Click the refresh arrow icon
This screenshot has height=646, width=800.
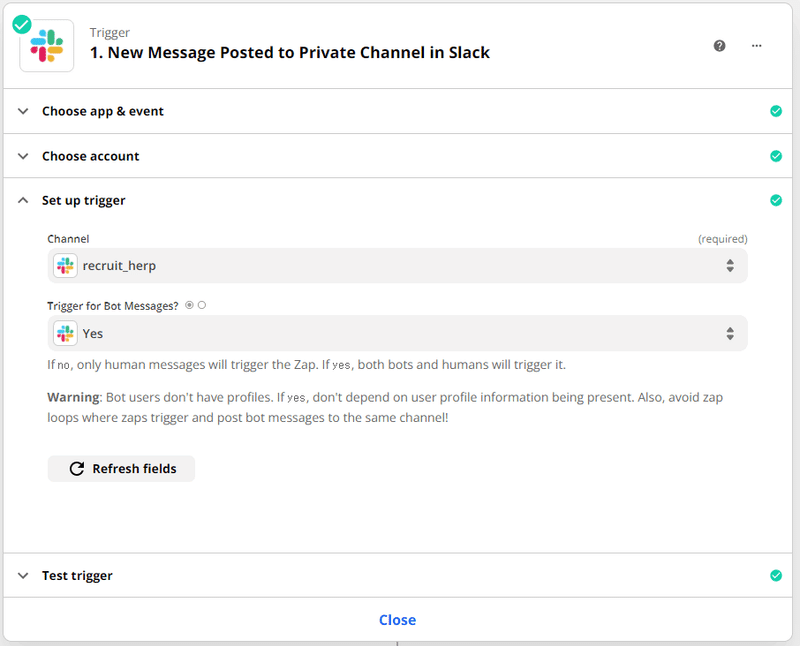pyautogui.click(x=77, y=468)
